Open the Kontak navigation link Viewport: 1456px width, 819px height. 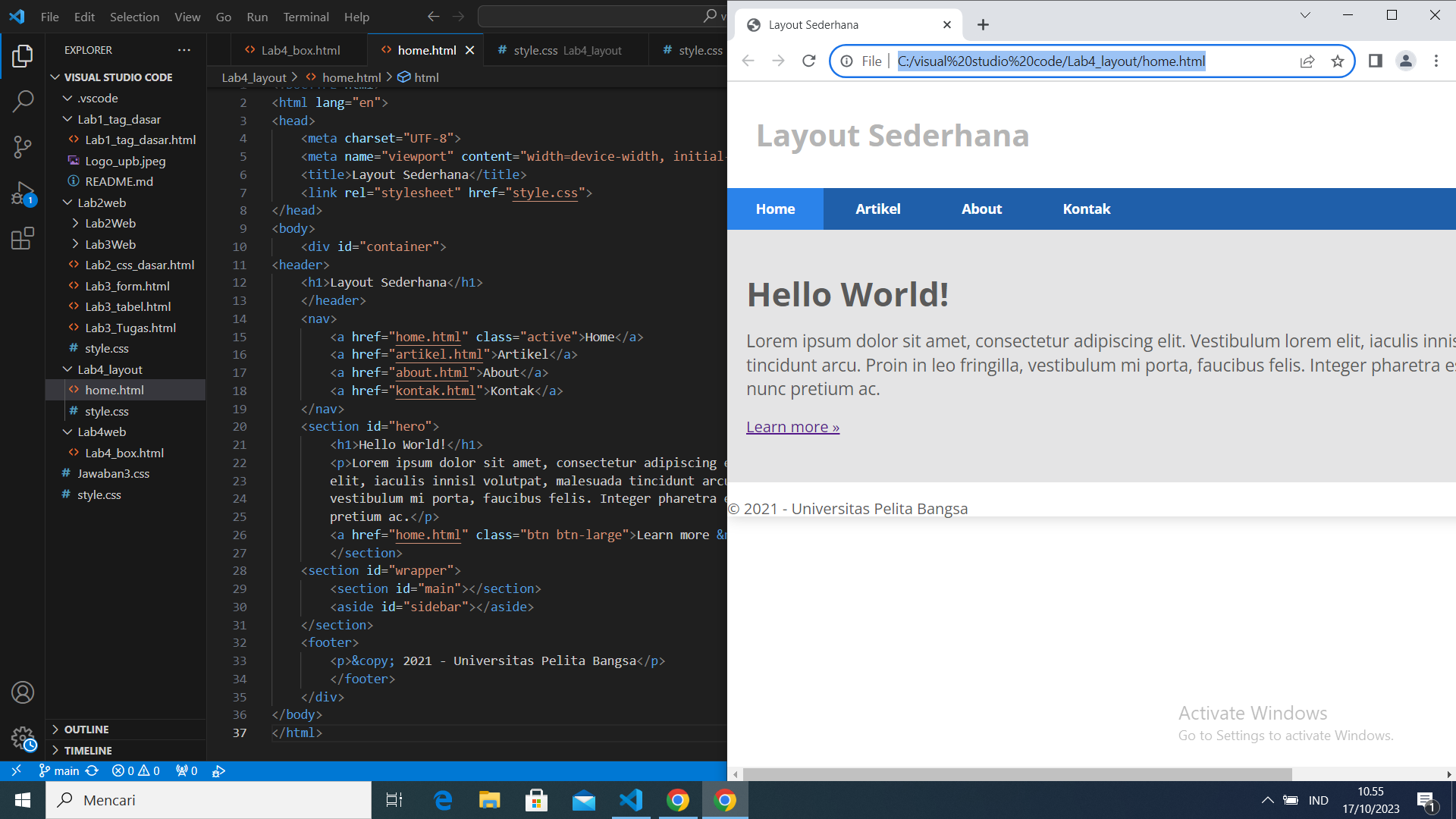(x=1086, y=209)
